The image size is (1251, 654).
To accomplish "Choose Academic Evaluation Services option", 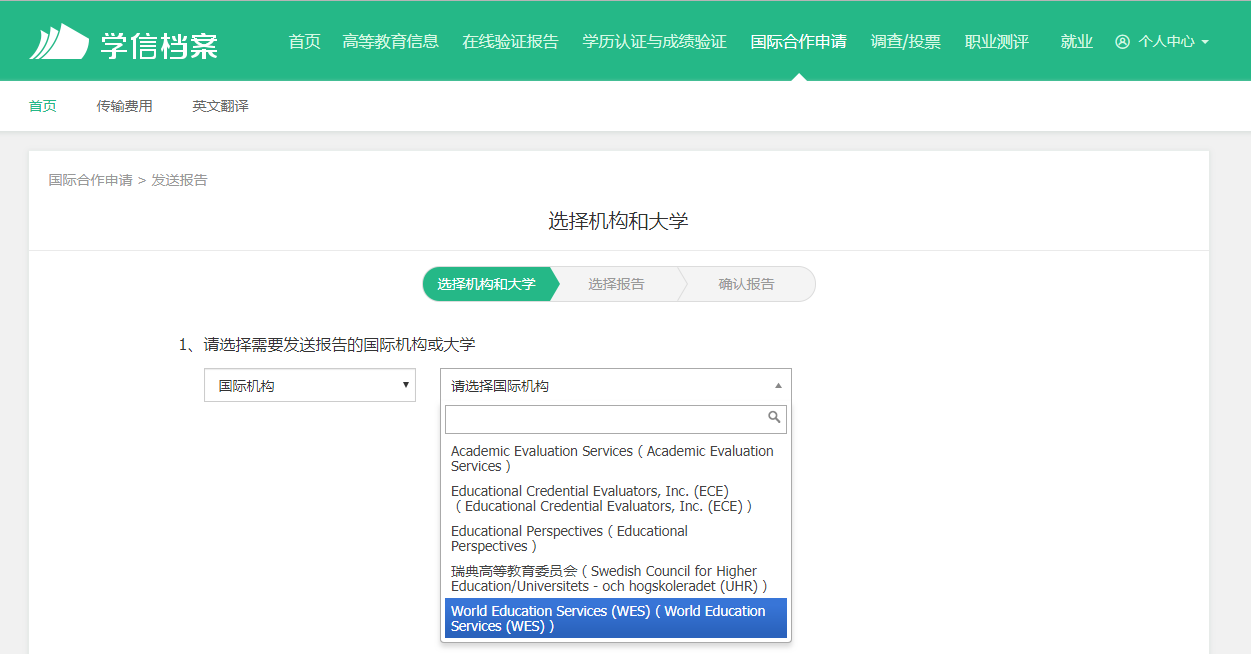I will [x=616, y=459].
